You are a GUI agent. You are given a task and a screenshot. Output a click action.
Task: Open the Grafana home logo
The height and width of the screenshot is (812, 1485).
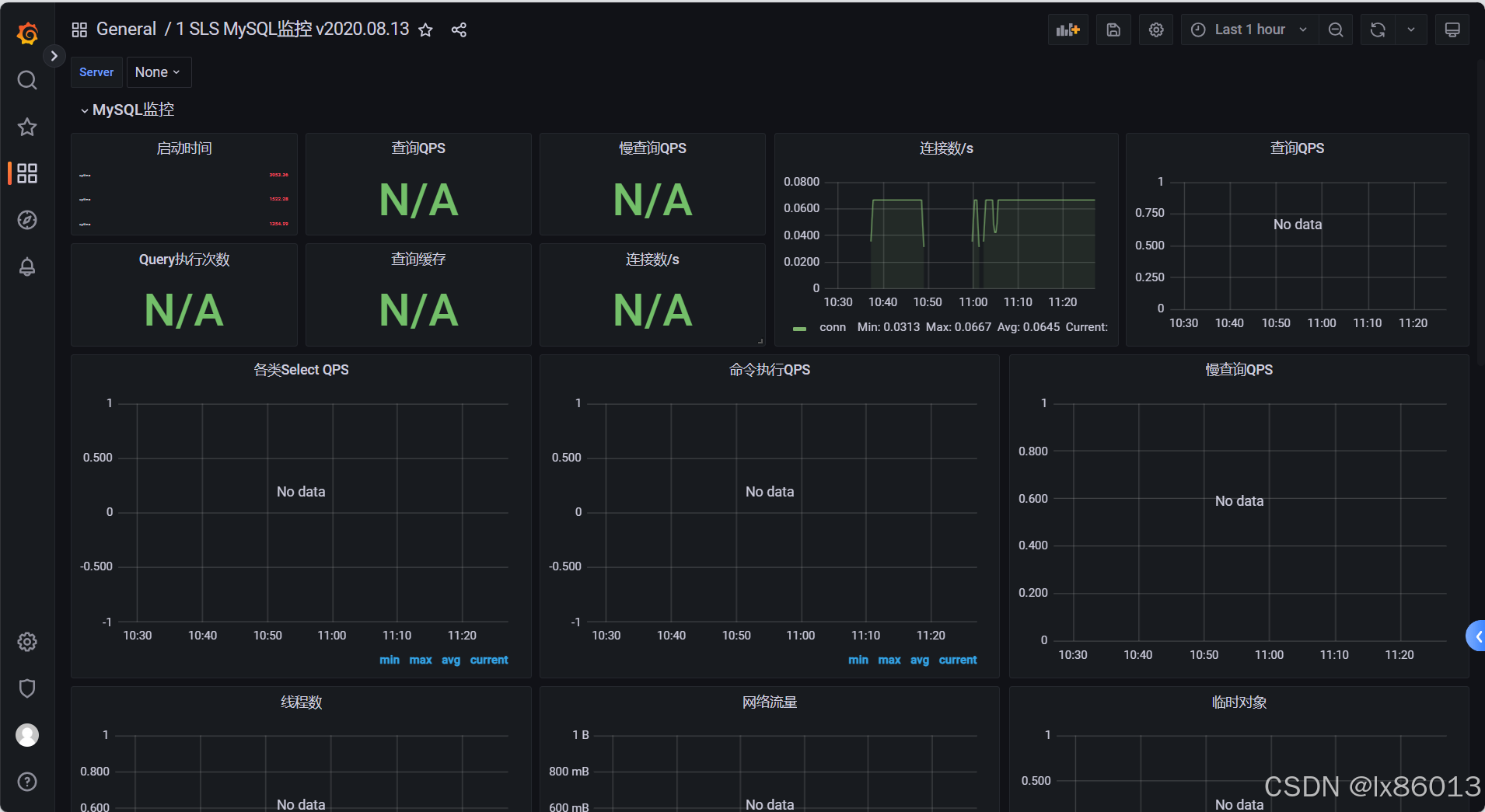(27, 33)
